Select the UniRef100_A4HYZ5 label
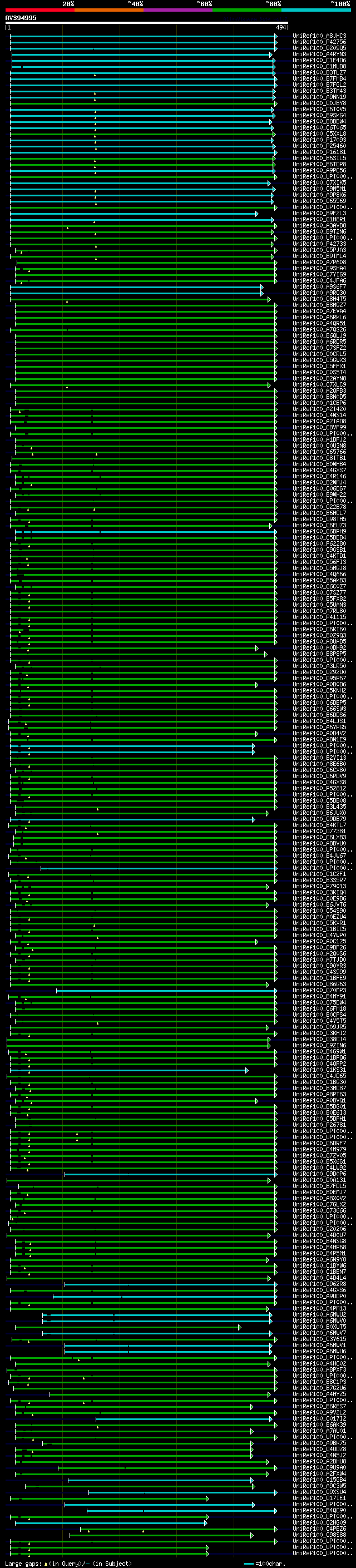Screen dimensions: 356x1568 pos(319,1394)
